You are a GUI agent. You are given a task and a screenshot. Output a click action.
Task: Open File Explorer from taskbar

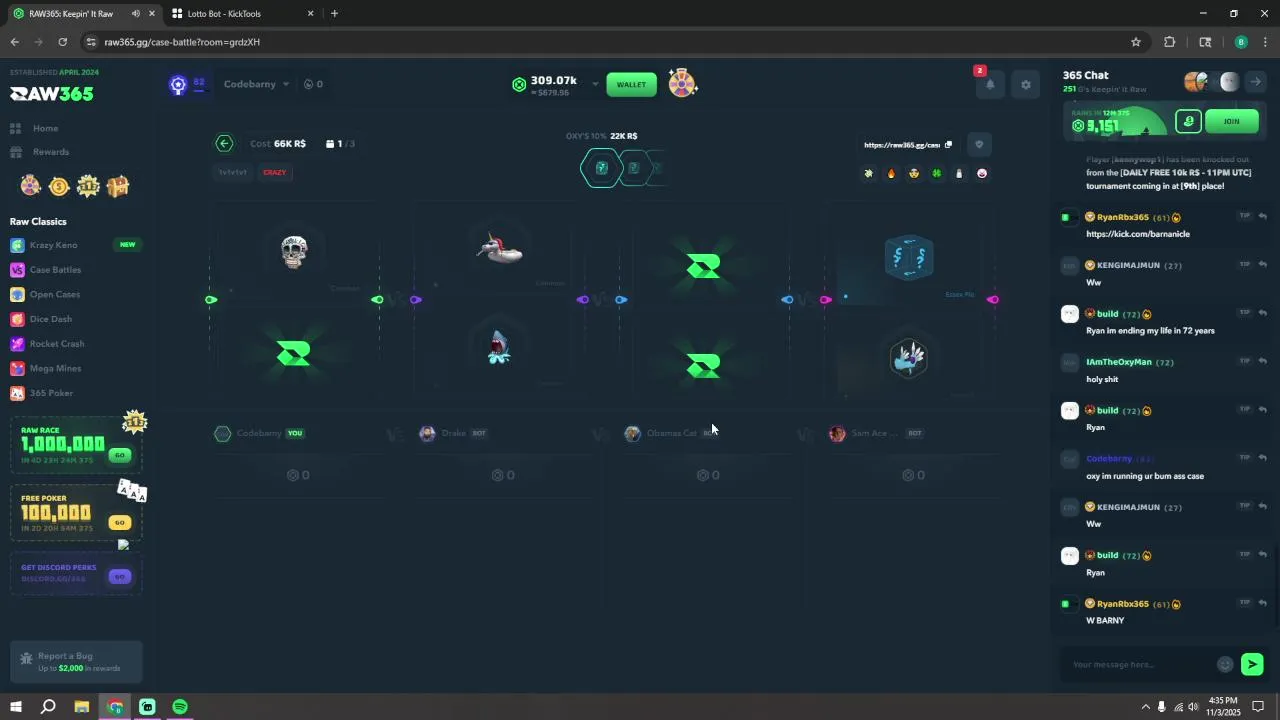(82, 707)
